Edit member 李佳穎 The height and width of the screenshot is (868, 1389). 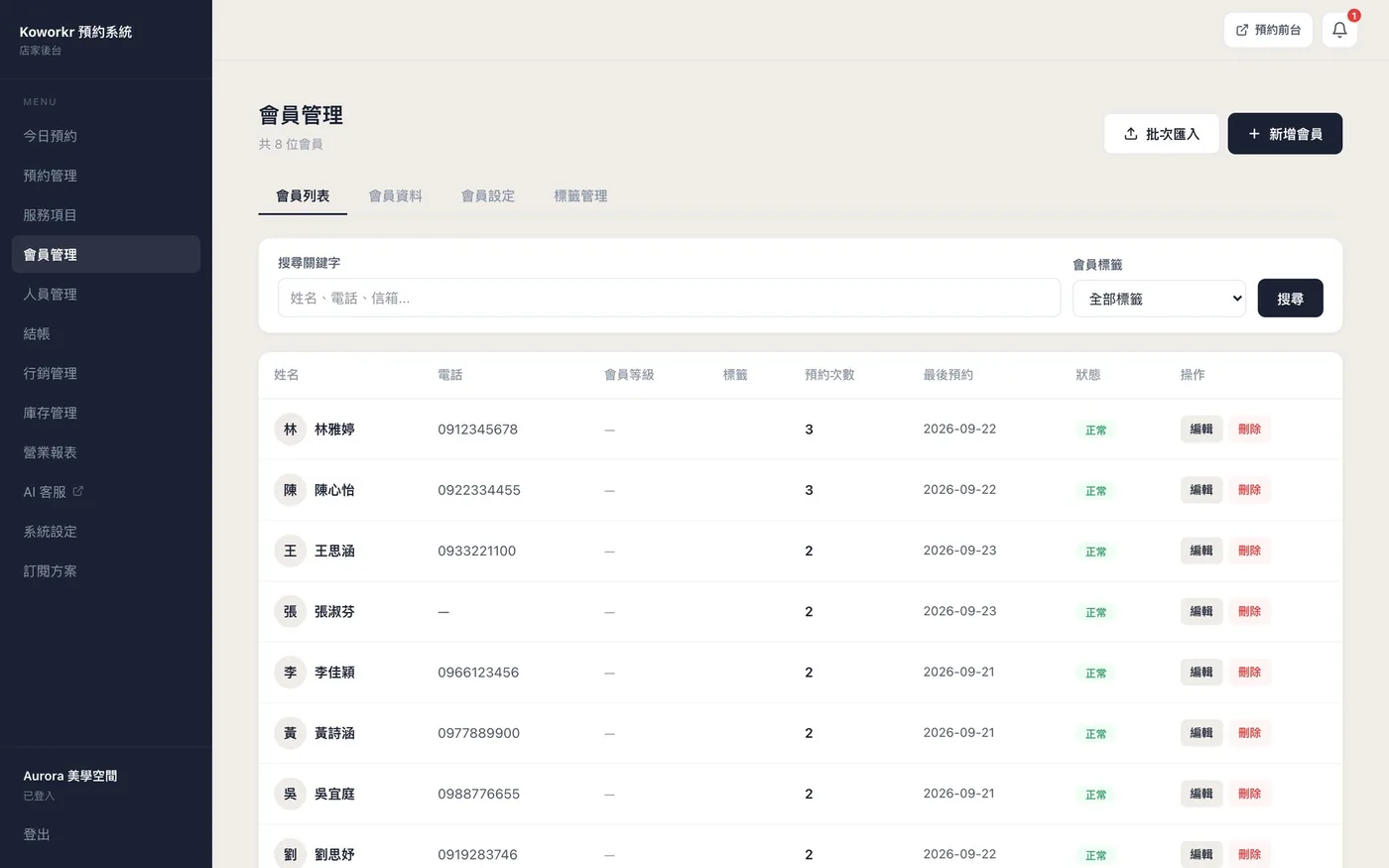[1201, 673]
